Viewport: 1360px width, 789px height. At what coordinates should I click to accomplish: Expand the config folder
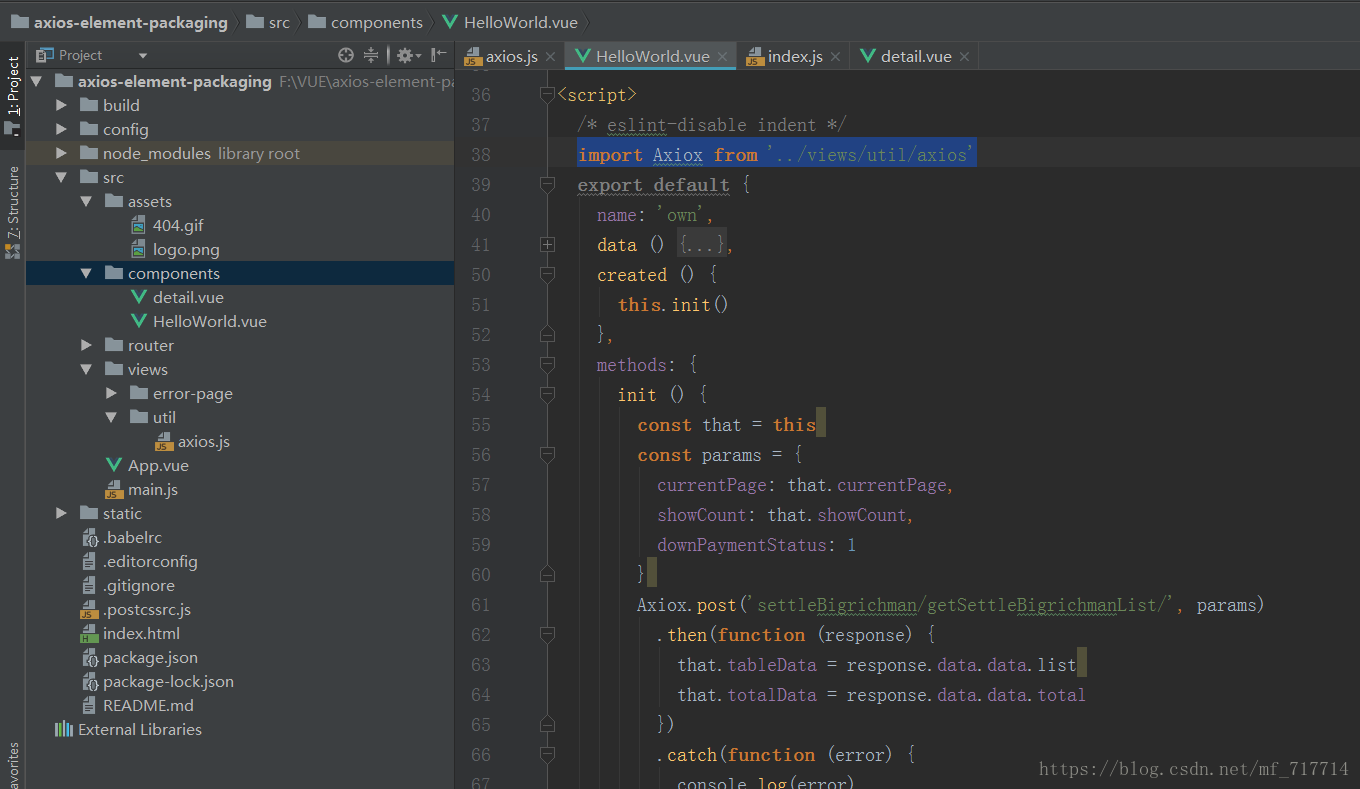click(61, 129)
